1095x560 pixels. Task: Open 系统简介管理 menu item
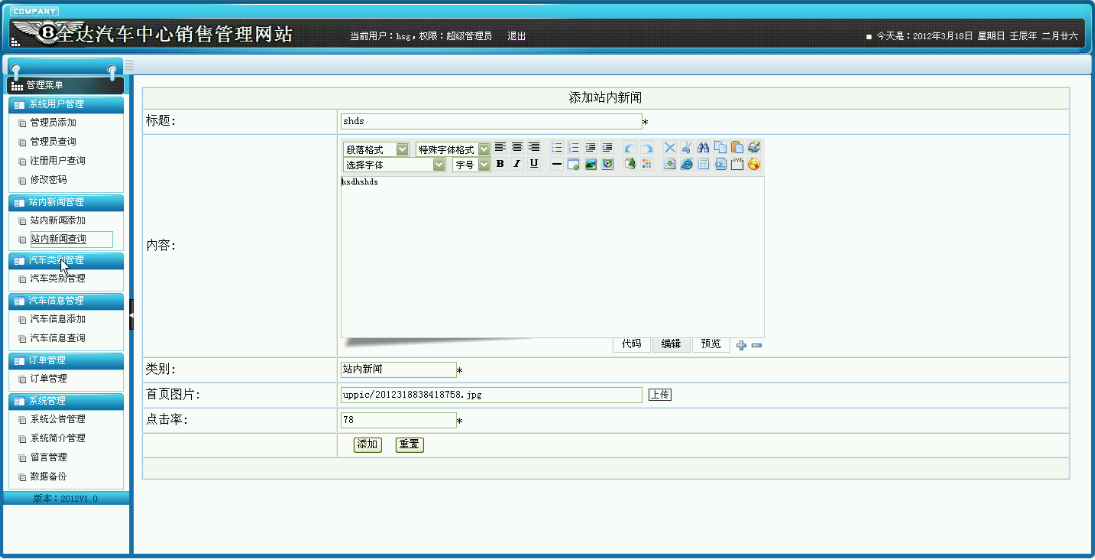point(58,439)
